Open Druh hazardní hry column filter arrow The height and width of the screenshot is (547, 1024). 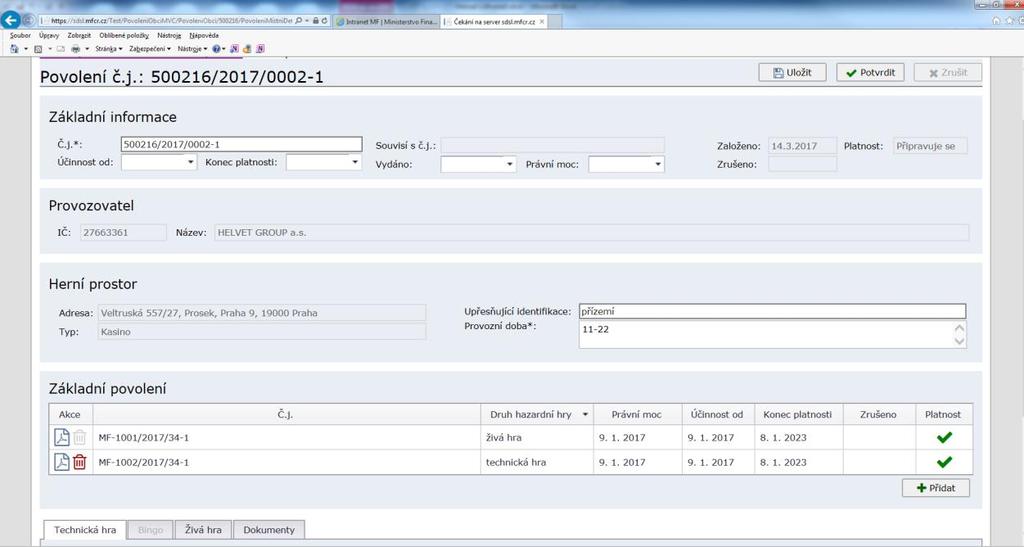tap(585, 414)
